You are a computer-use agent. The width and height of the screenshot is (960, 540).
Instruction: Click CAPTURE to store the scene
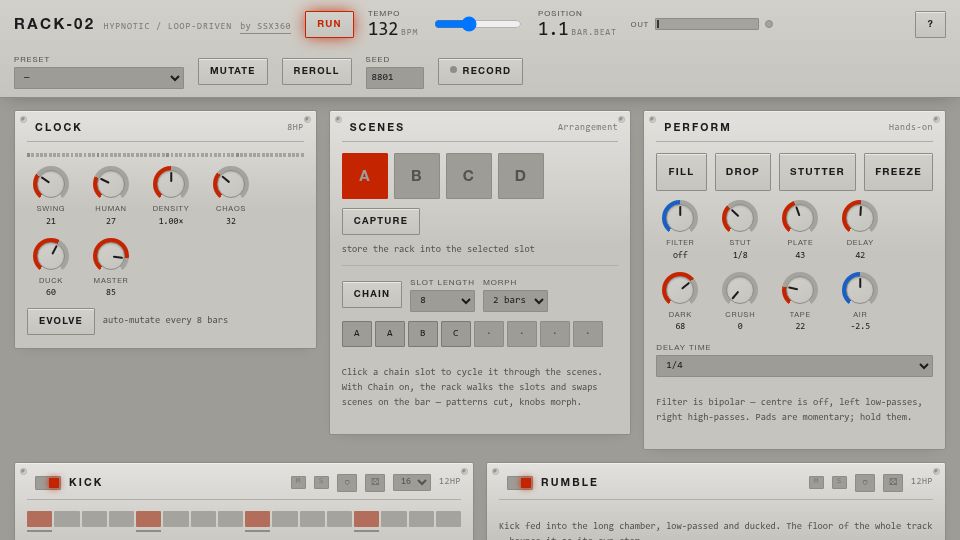click(381, 221)
